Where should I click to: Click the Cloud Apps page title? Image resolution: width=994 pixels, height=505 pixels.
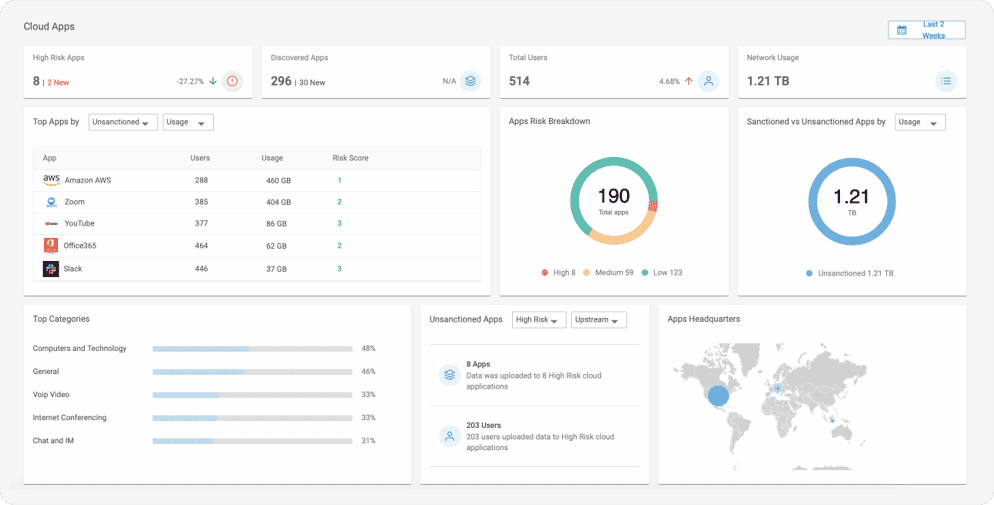tap(49, 27)
